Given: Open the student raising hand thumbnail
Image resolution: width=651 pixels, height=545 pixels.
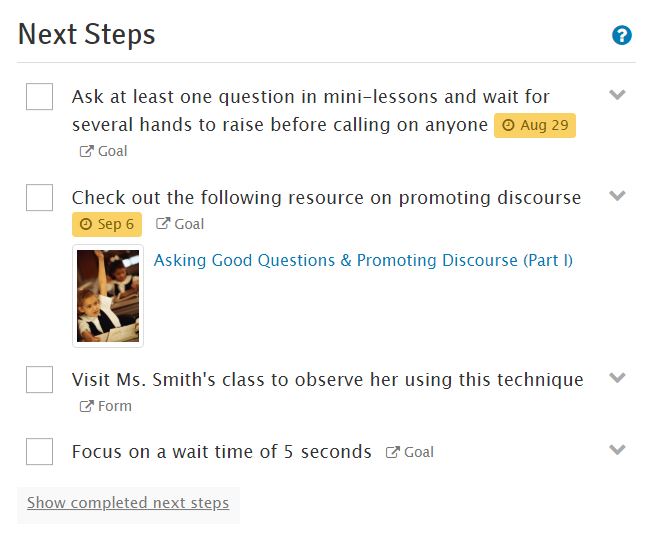Looking at the screenshot, I should [x=108, y=296].
